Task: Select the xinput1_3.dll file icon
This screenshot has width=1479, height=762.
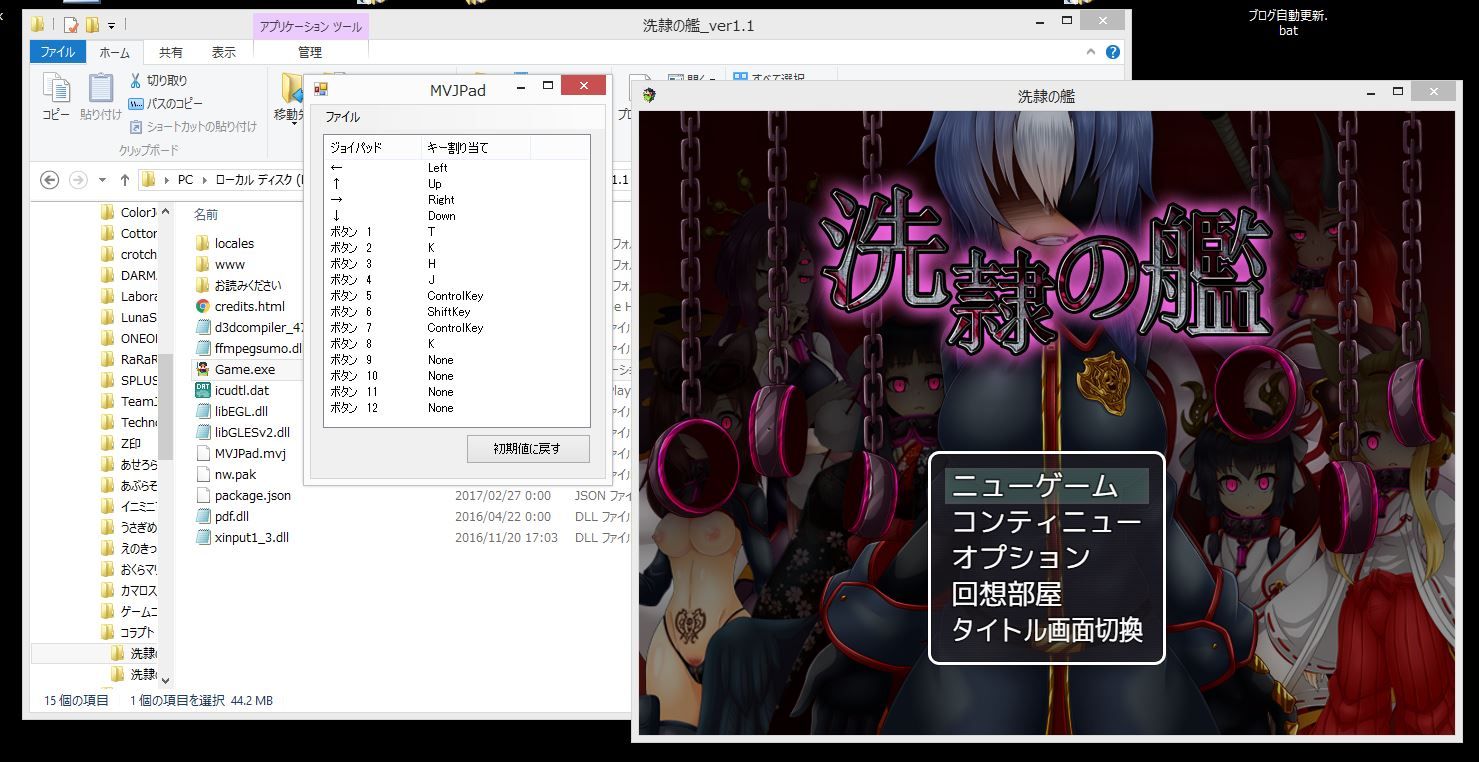Action: point(202,537)
